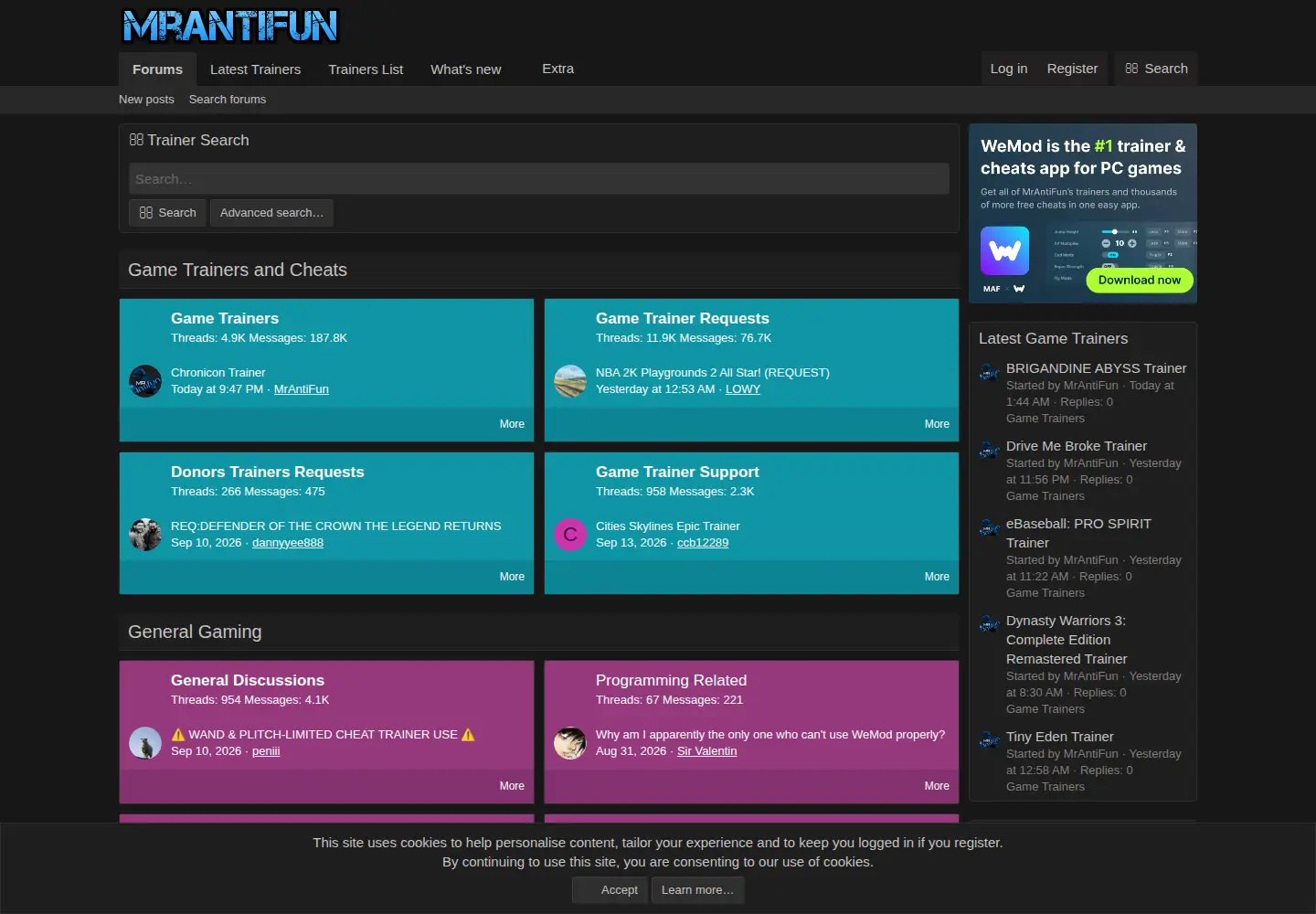
Task: Open LOWY avatar in Trainer Requests card
Action: point(570,381)
